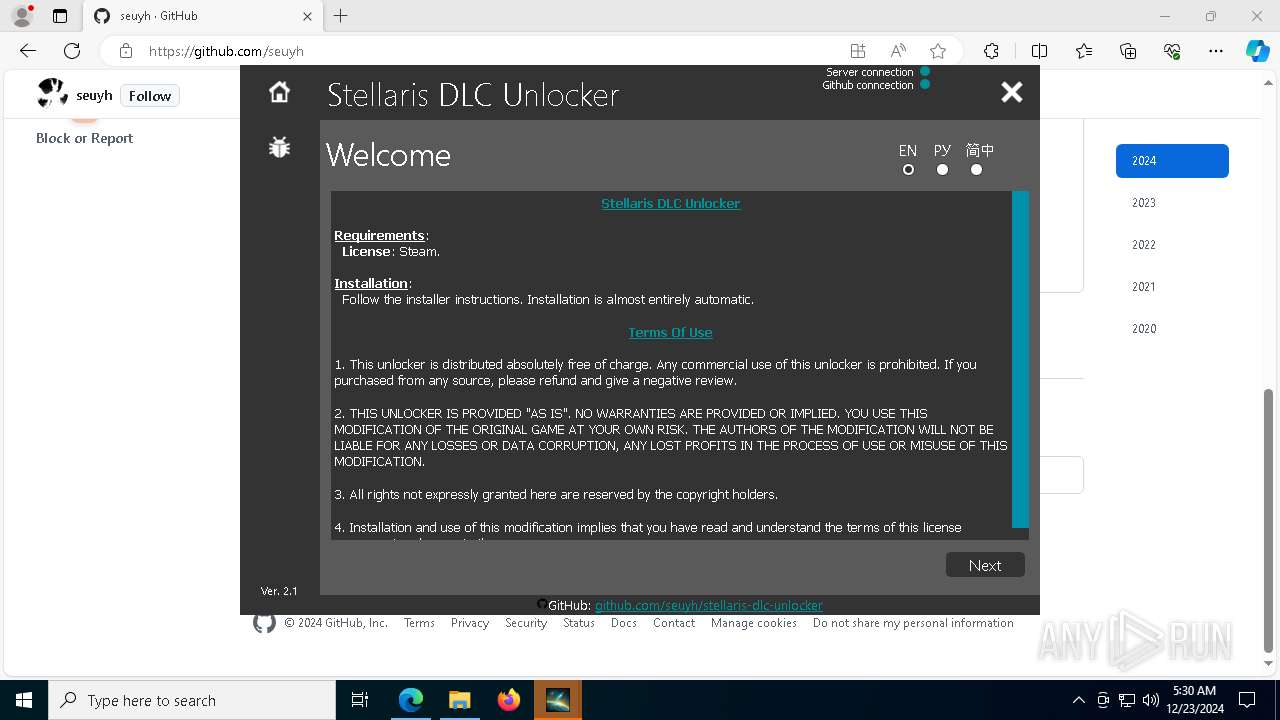Screen dimensions: 1280x720
Task: Show hidden system tray icons
Action: click(1078, 700)
